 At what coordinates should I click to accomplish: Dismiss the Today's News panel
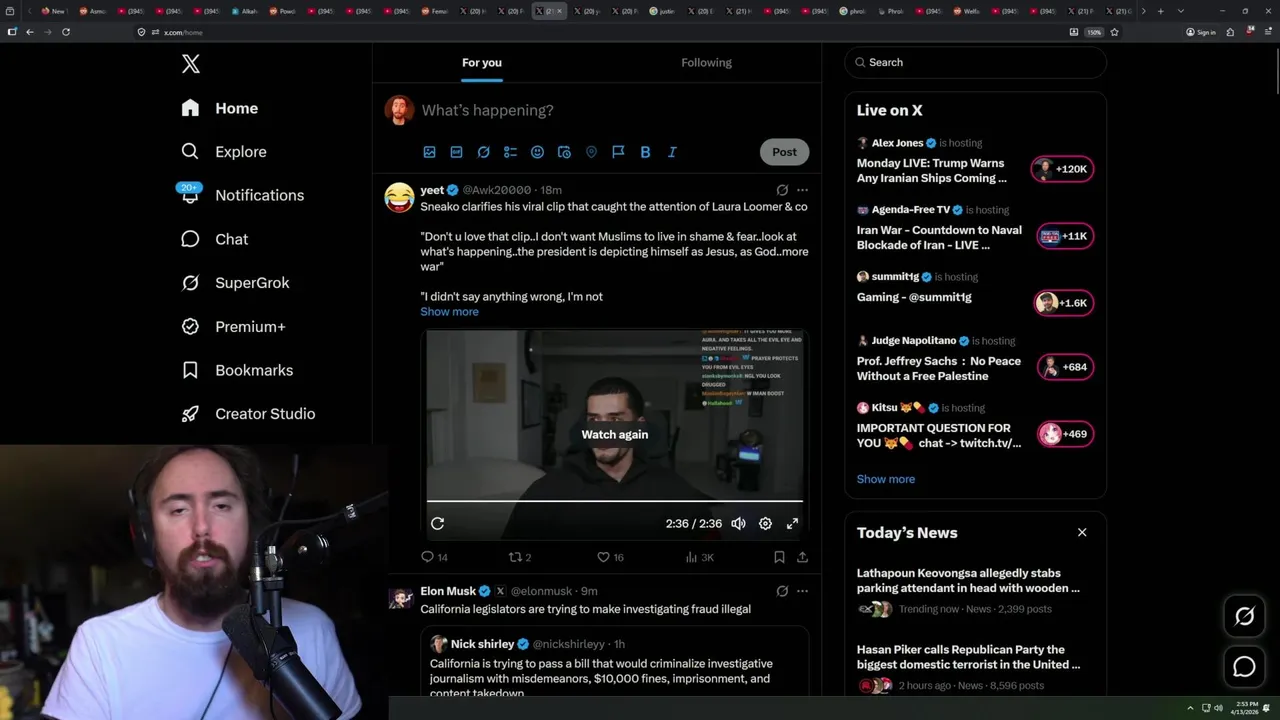click(1082, 532)
